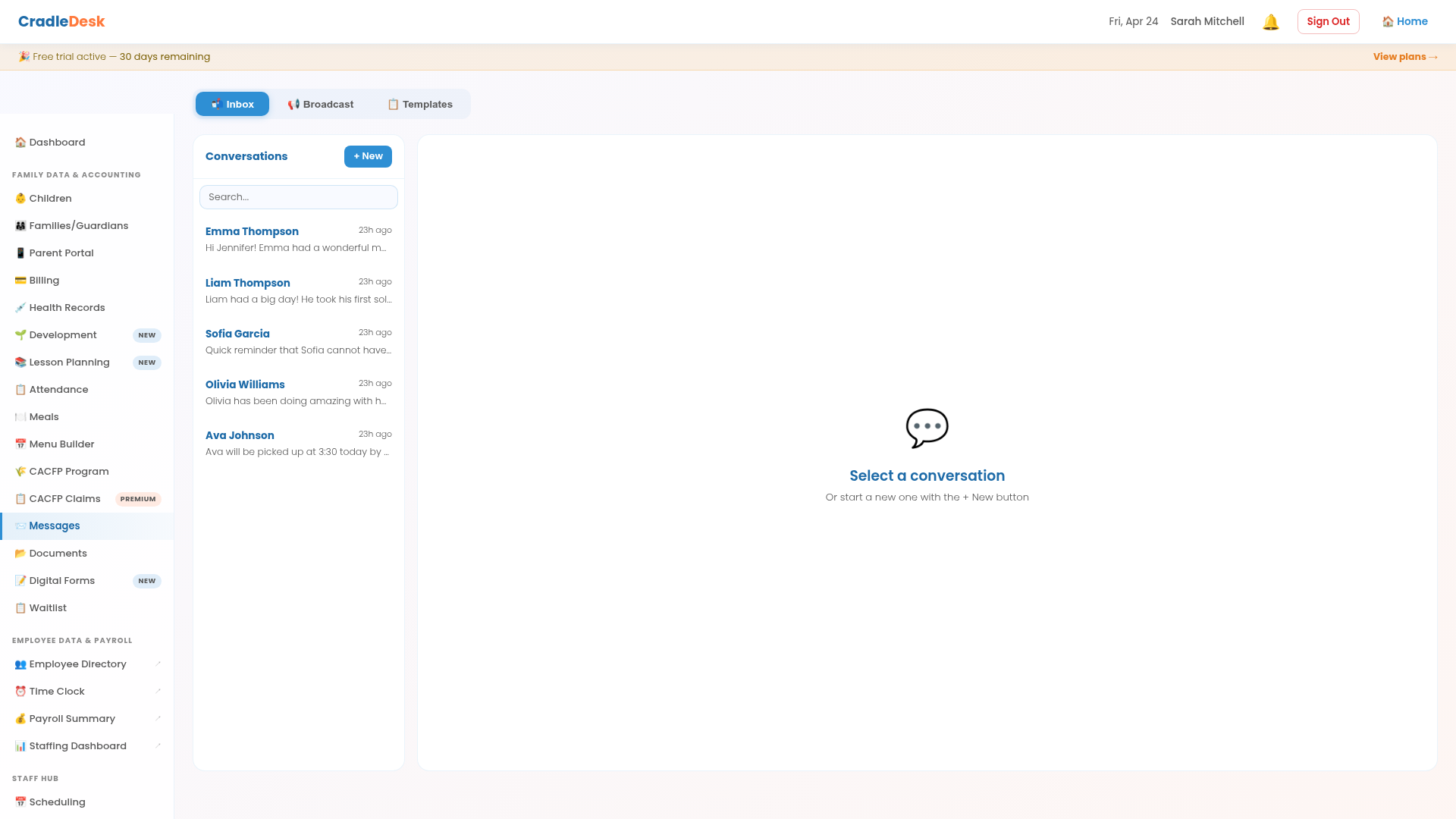Open Documents via the folder icon
The height and width of the screenshot is (819, 1456).
pyautogui.click(x=20, y=553)
